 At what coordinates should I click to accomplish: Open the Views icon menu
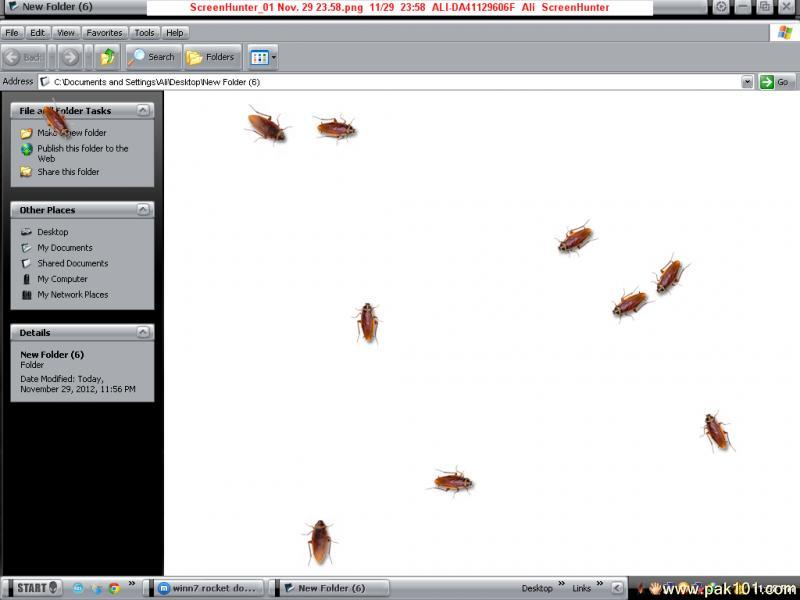(263, 57)
